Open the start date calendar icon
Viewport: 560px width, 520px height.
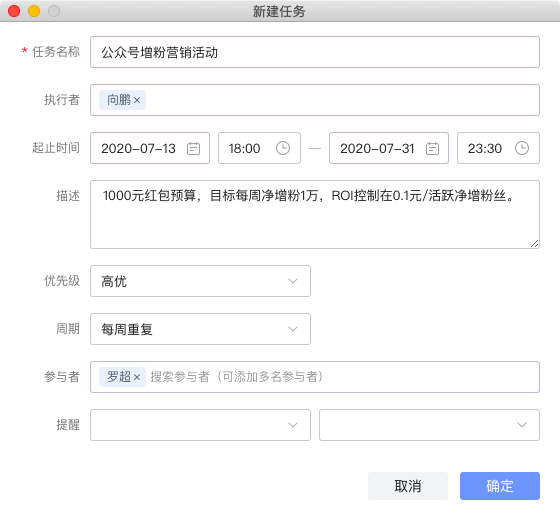(x=193, y=148)
